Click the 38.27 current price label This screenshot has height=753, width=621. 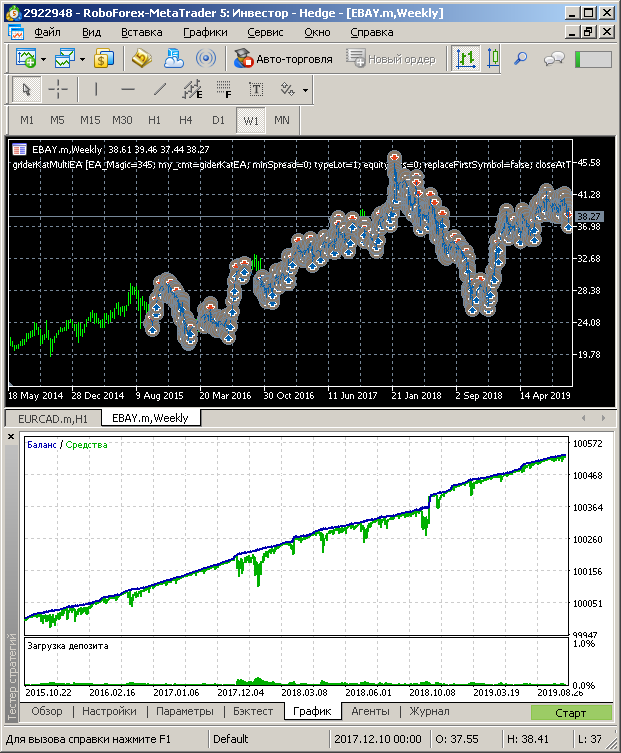(588, 217)
